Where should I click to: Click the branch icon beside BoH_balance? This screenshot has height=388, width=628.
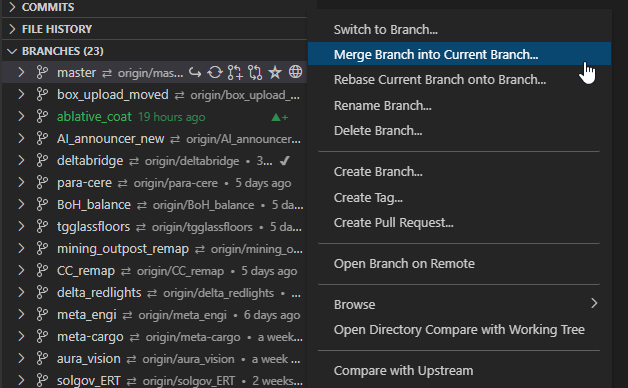42,205
